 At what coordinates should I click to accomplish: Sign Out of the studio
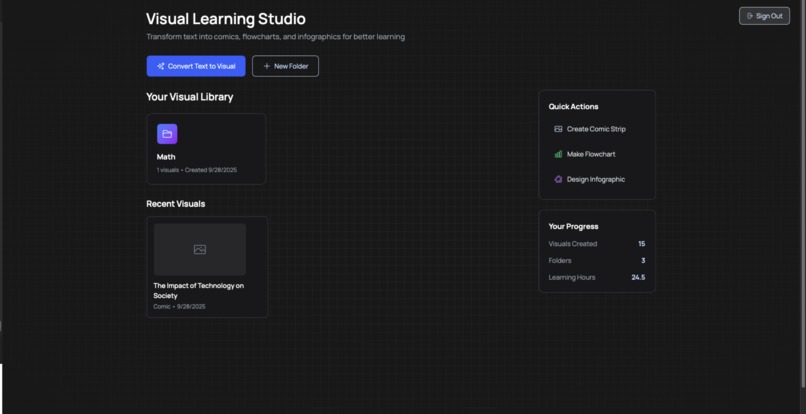764,16
